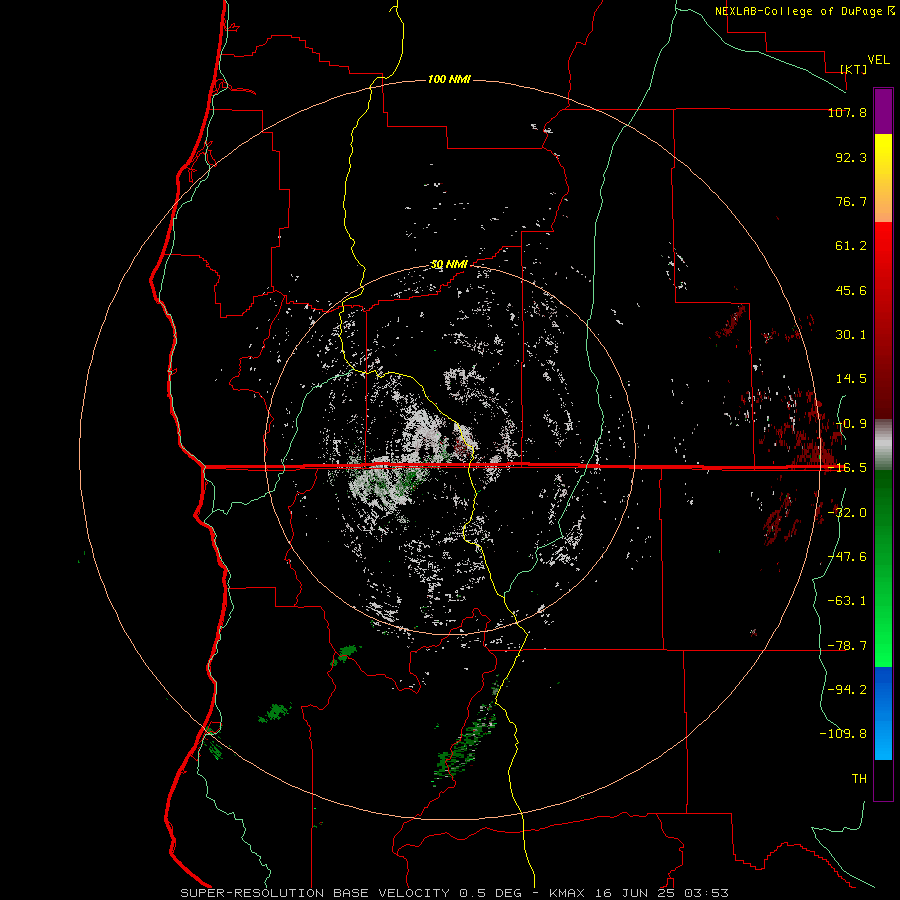Click the 100 NMI range ring label
Image resolution: width=900 pixels, height=900 pixels.
(x=449, y=79)
